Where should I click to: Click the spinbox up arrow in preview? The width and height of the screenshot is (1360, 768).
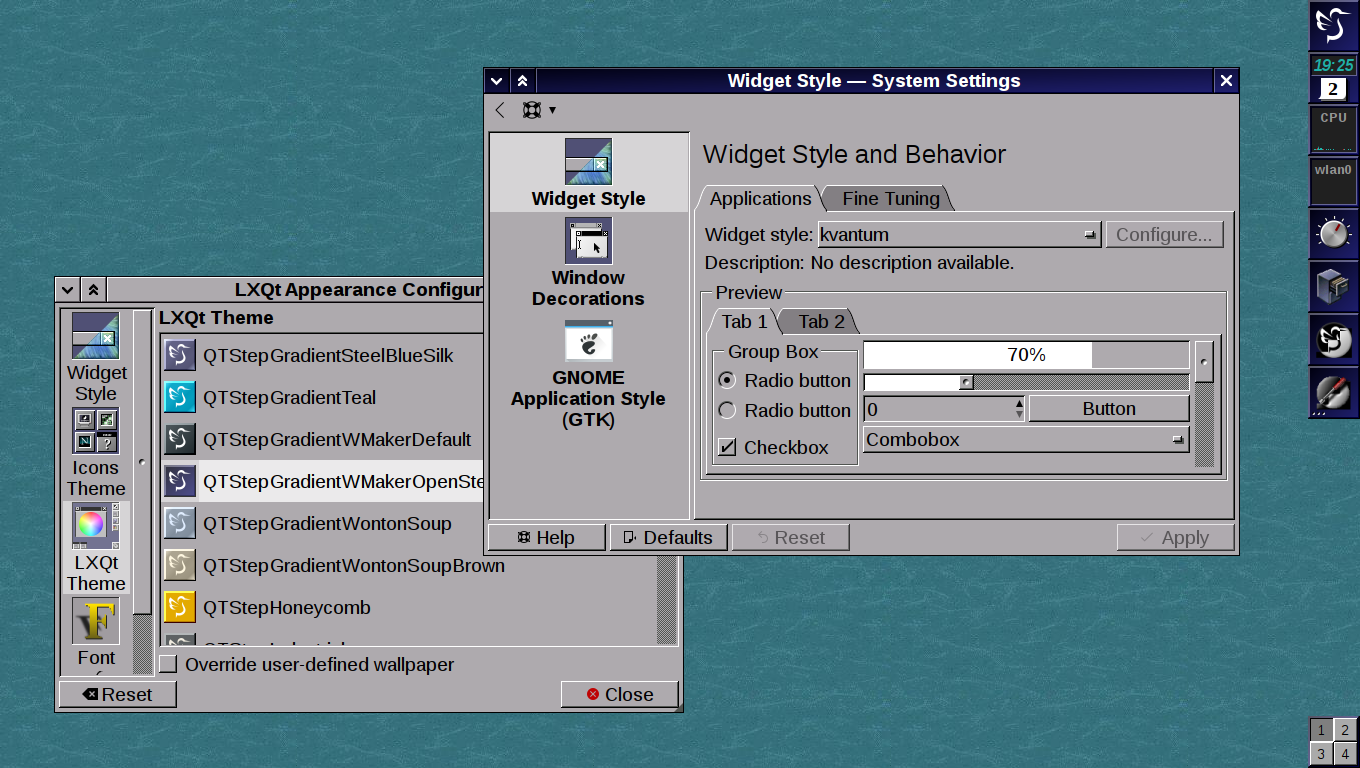[1019, 403]
